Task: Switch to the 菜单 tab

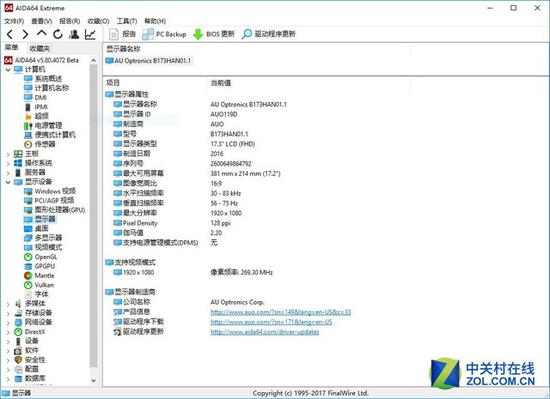Action: tap(12, 48)
